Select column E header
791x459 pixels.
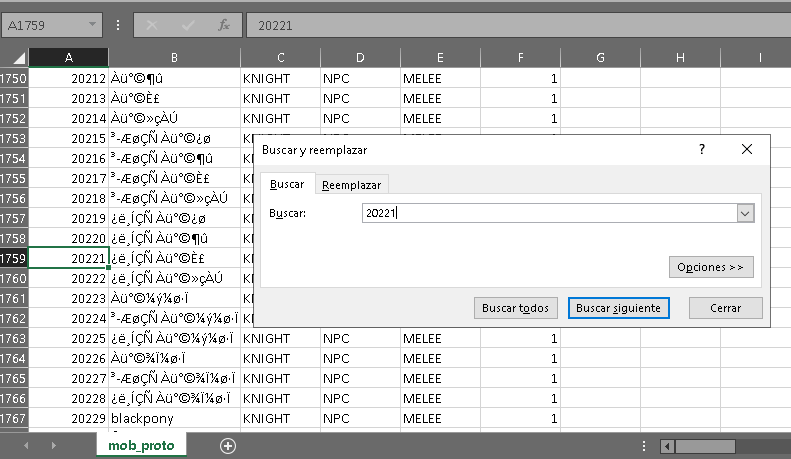point(440,58)
